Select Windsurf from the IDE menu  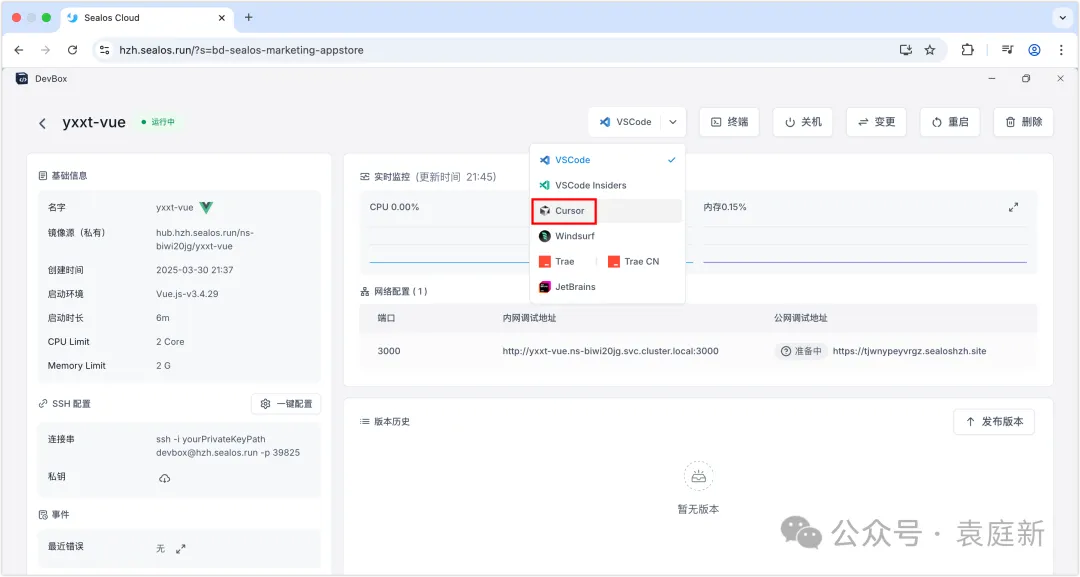click(x=607, y=236)
